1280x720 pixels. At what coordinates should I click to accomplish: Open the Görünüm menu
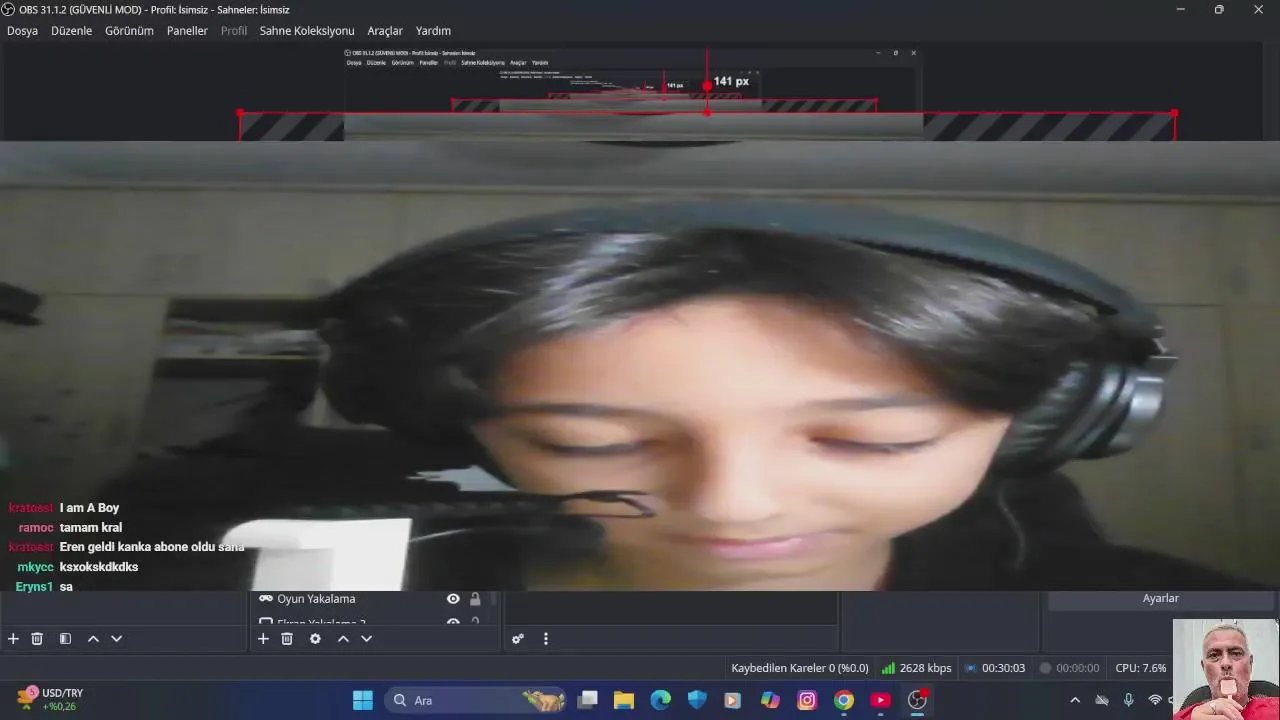click(129, 31)
